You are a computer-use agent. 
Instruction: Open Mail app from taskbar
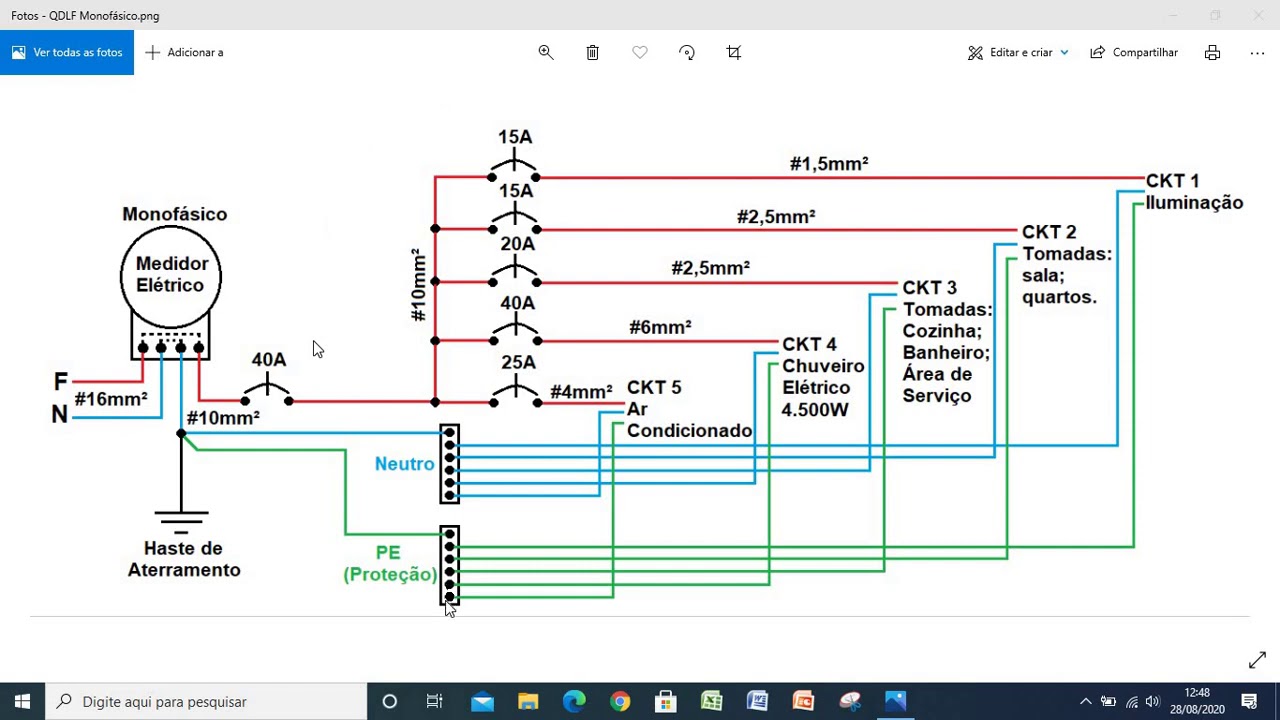(x=482, y=701)
